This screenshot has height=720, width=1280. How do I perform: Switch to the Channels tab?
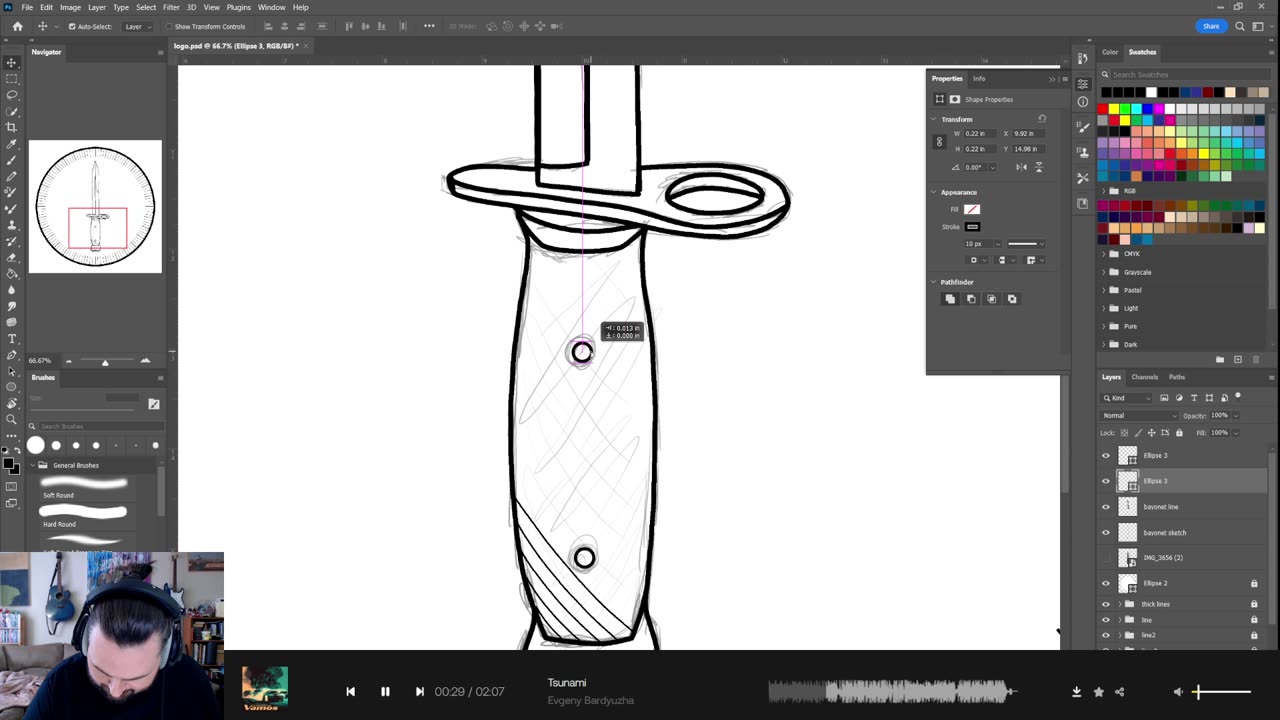pyautogui.click(x=1144, y=377)
